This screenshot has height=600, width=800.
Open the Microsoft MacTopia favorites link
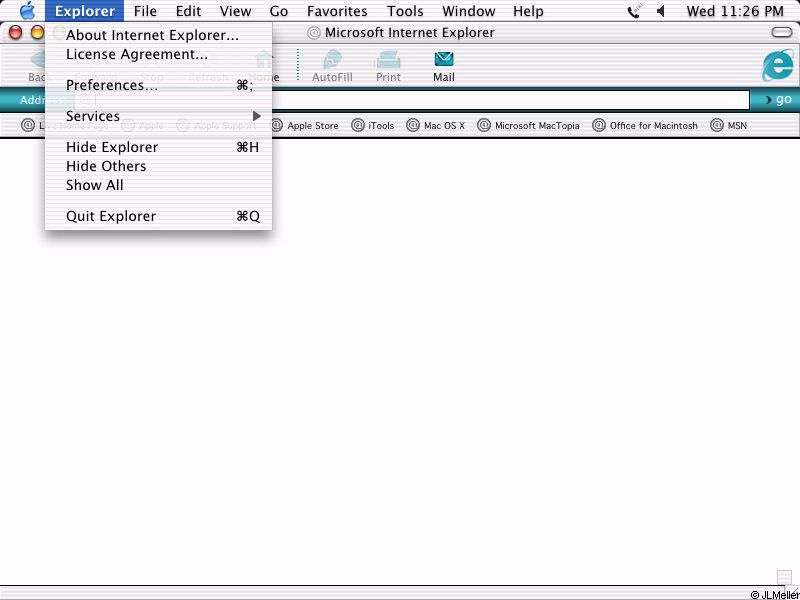point(529,126)
